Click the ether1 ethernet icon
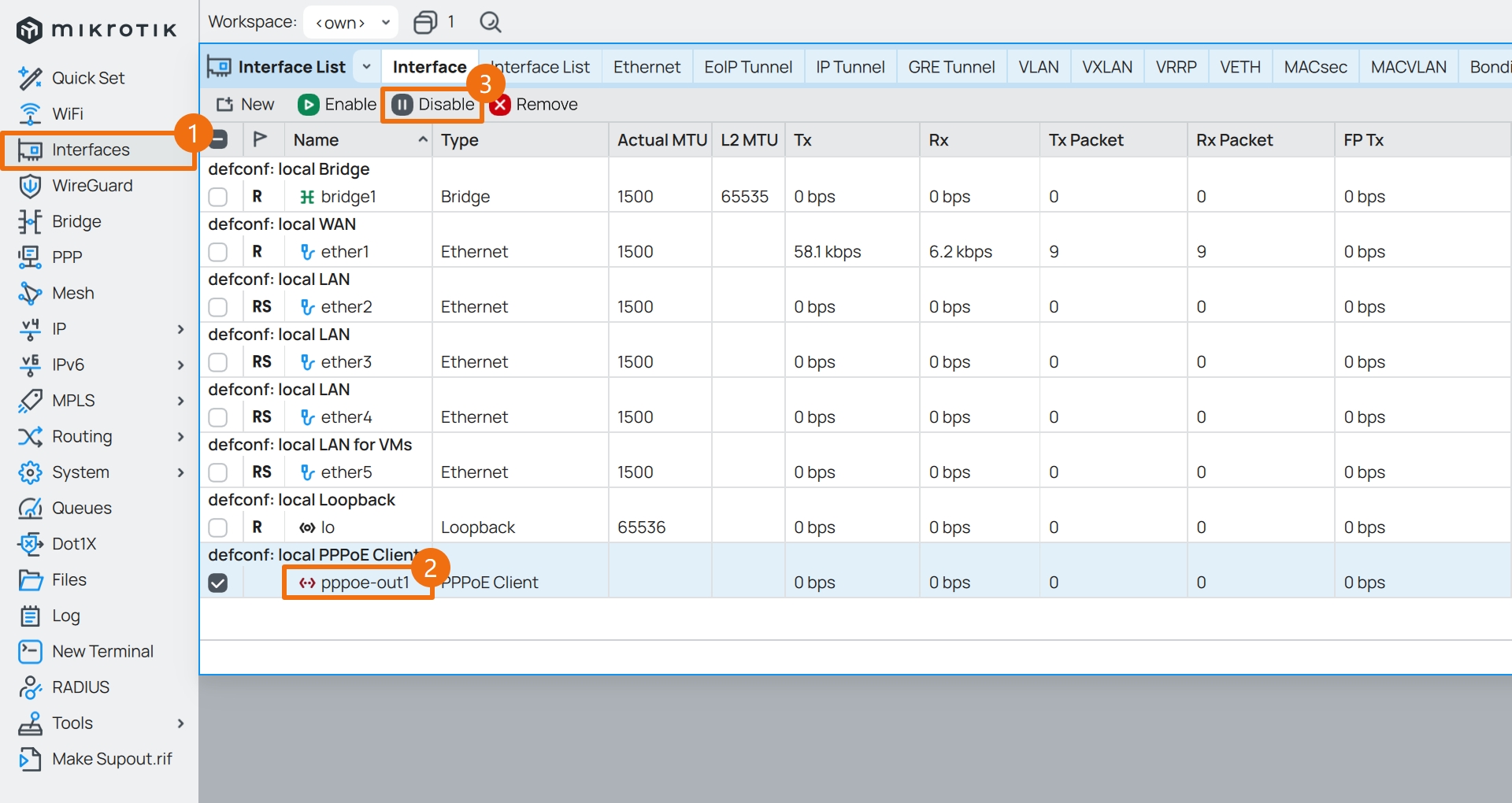The image size is (1512, 803). click(307, 252)
